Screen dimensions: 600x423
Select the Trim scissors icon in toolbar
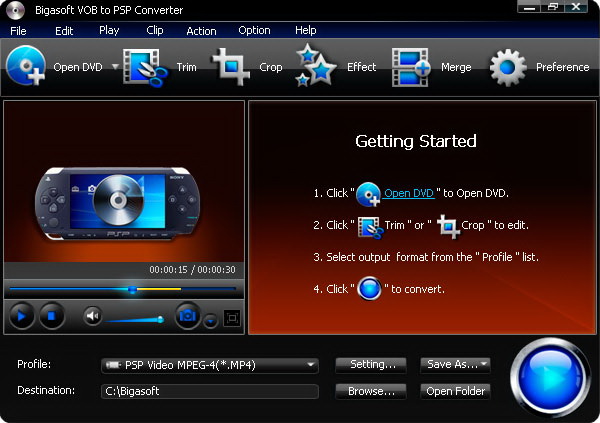click(145, 67)
